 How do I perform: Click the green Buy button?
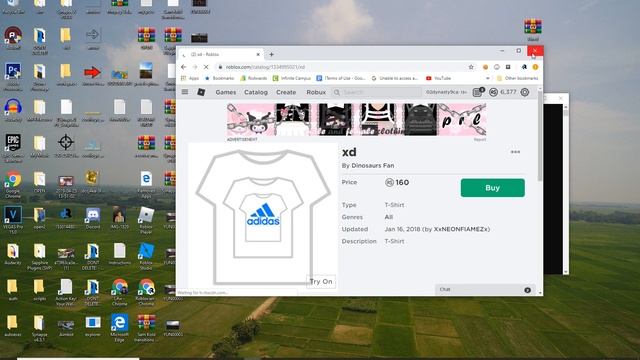pos(492,188)
